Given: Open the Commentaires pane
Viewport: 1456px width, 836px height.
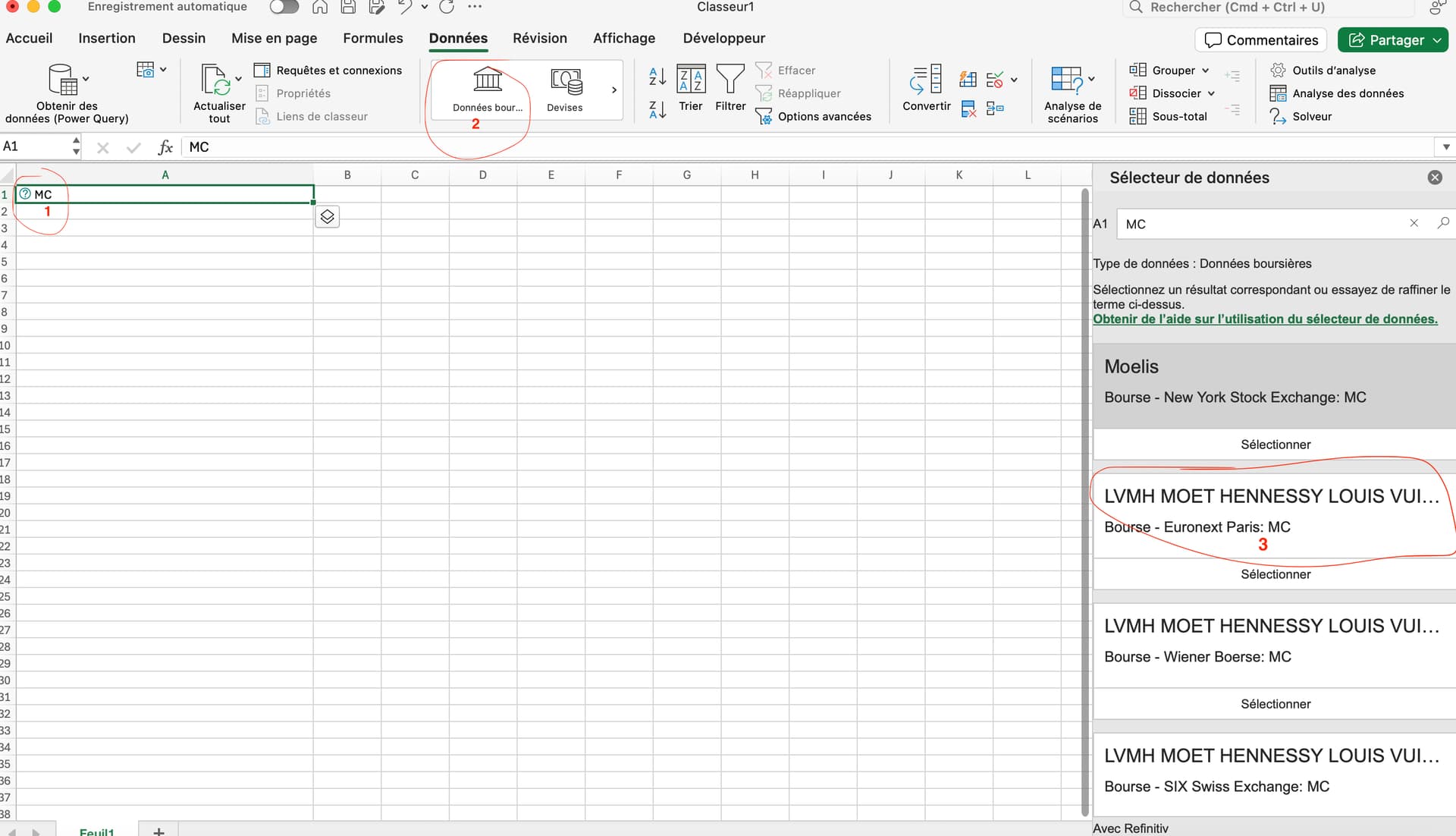Looking at the screenshot, I should (x=1262, y=40).
